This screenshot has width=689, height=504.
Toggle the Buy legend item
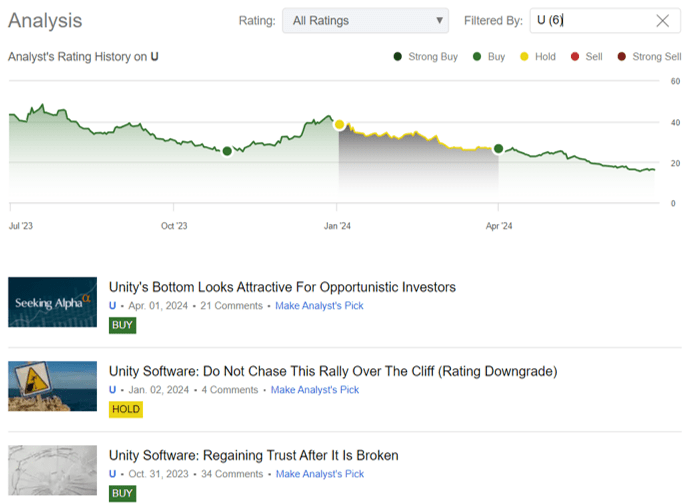click(x=478, y=57)
